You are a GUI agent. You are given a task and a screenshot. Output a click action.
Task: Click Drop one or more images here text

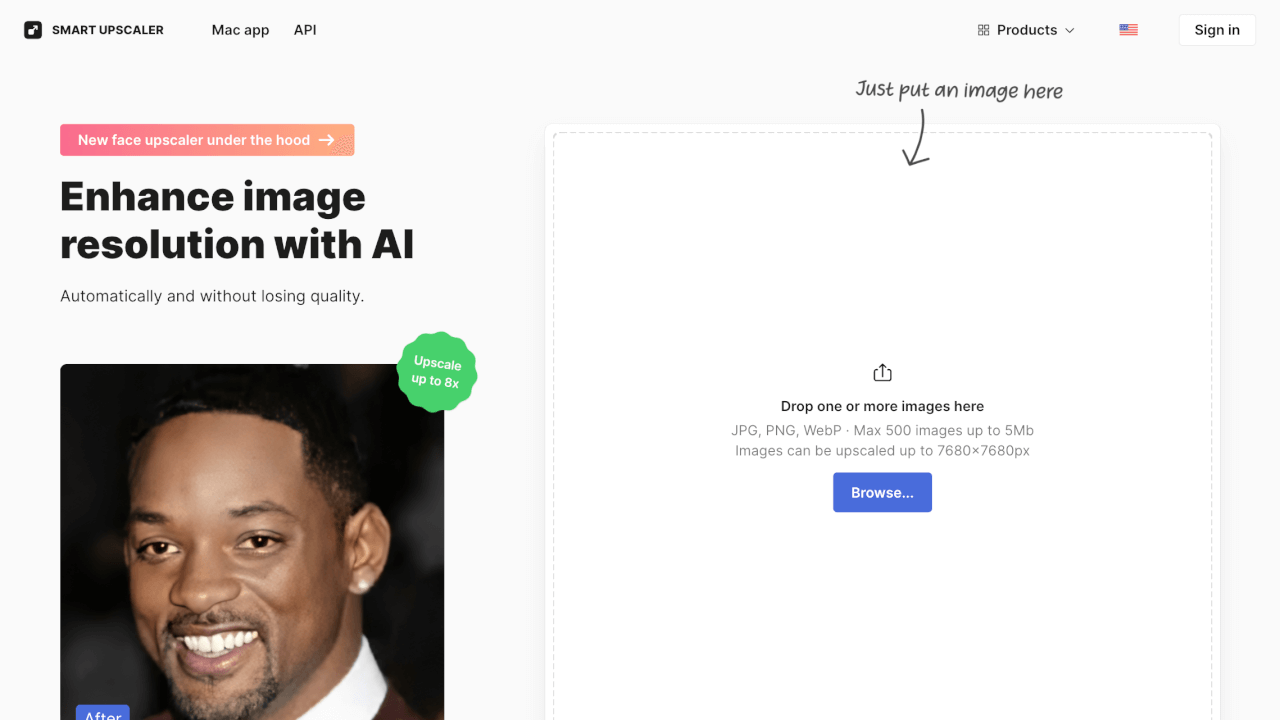(x=882, y=406)
